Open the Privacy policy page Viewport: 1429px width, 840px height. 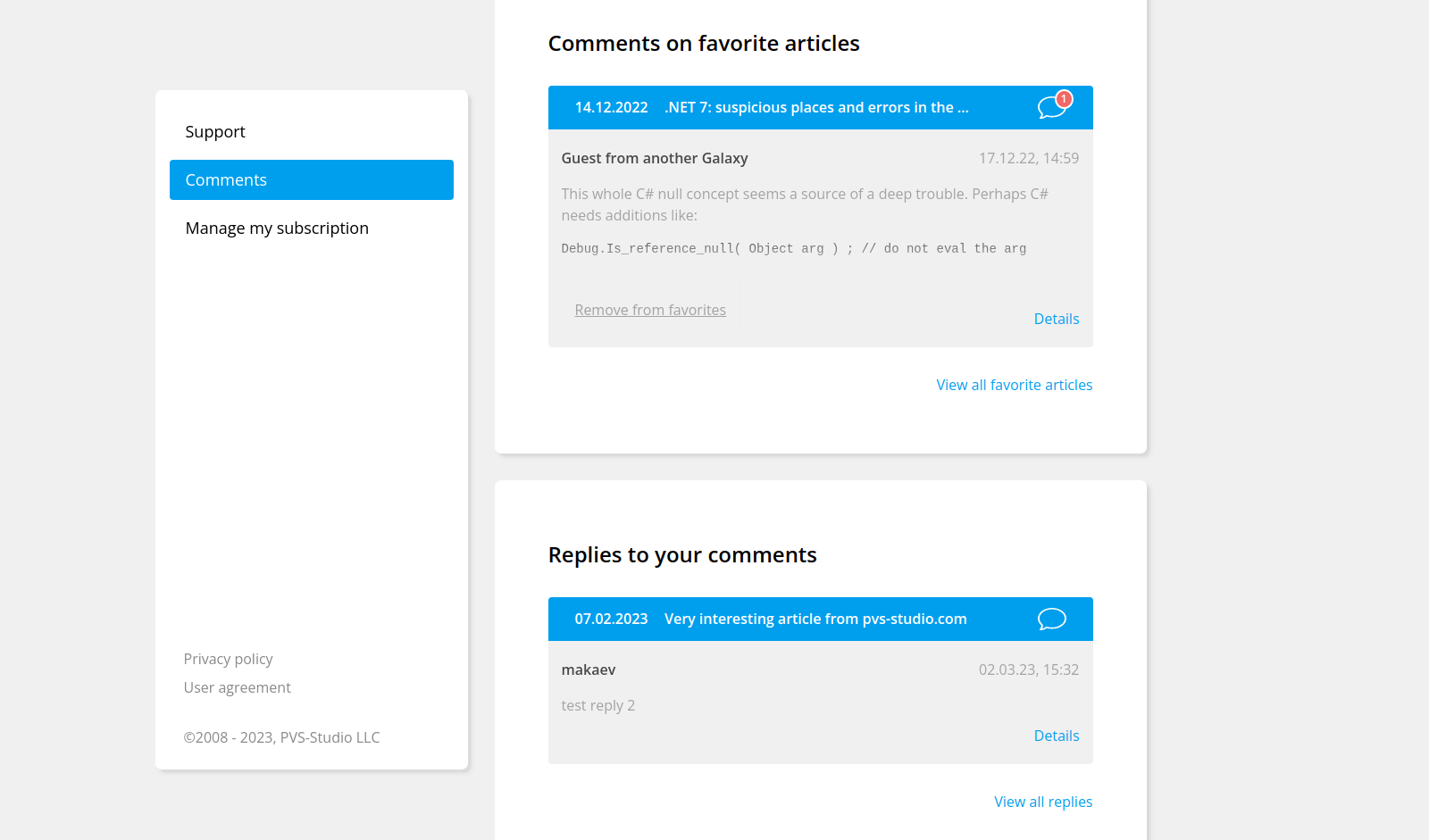click(x=228, y=659)
